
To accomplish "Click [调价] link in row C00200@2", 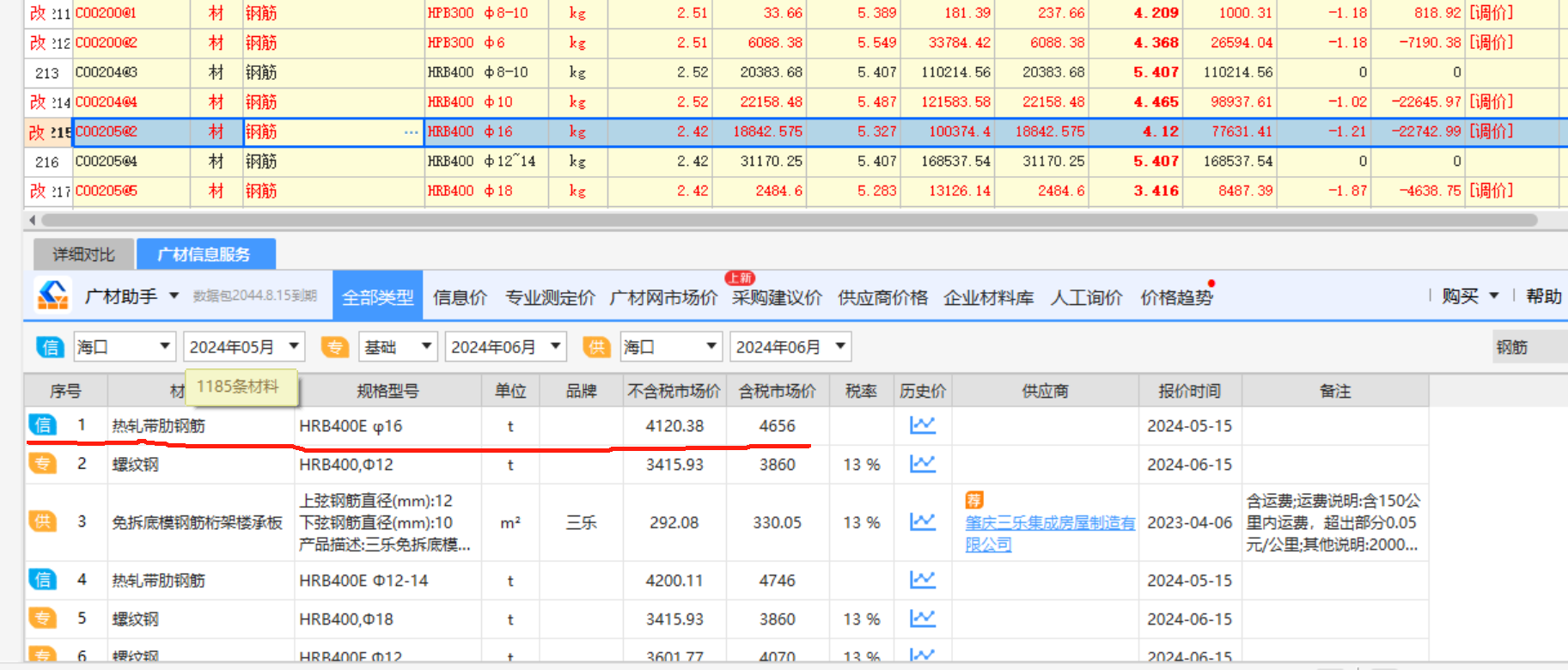I will (x=1491, y=42).
